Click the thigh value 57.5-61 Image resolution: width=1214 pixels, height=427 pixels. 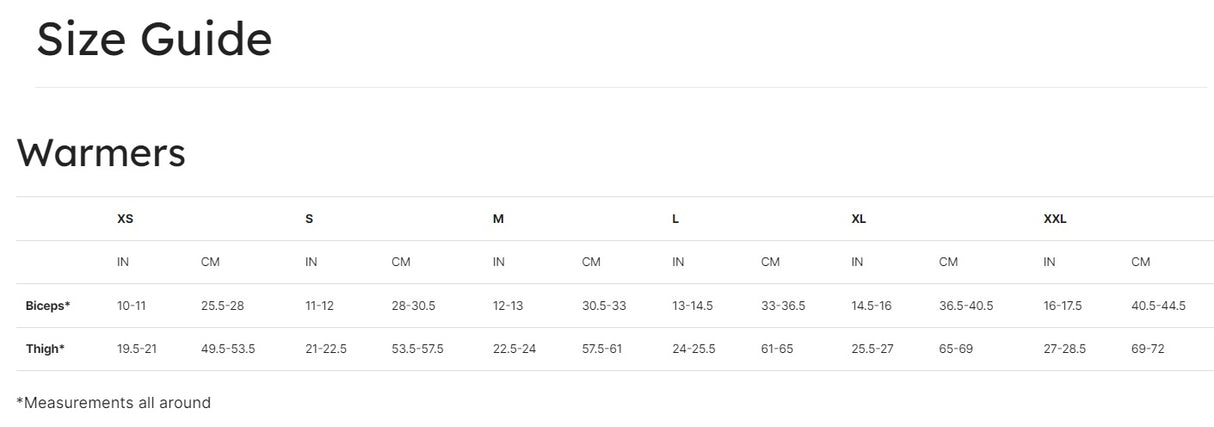602,349
